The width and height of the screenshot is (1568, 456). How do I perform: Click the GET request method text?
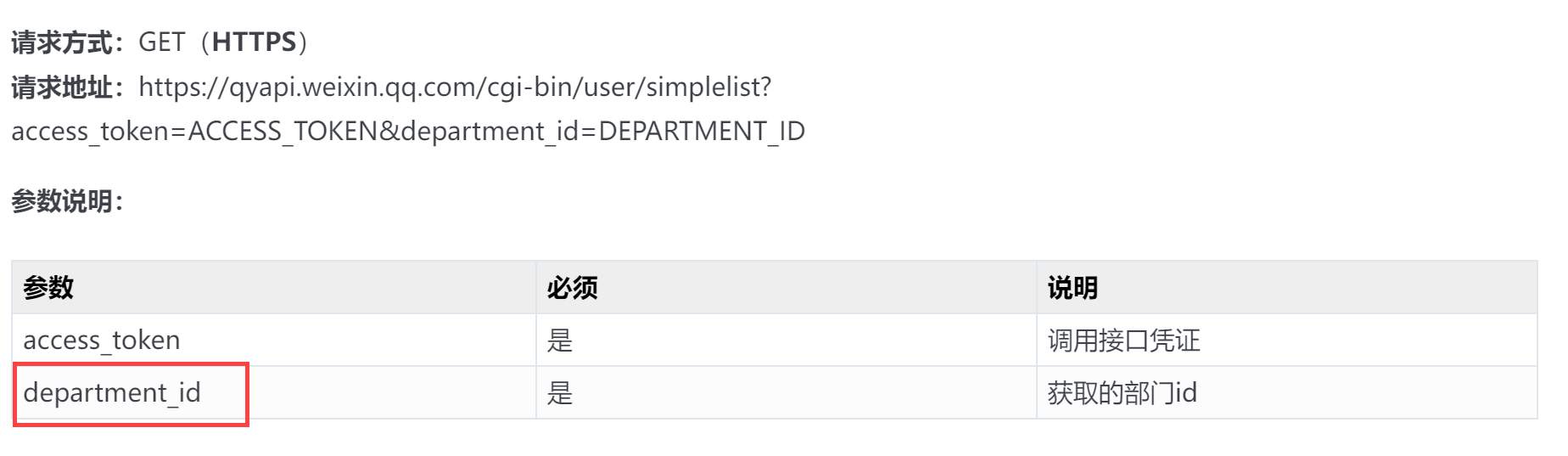click(161, 42)
